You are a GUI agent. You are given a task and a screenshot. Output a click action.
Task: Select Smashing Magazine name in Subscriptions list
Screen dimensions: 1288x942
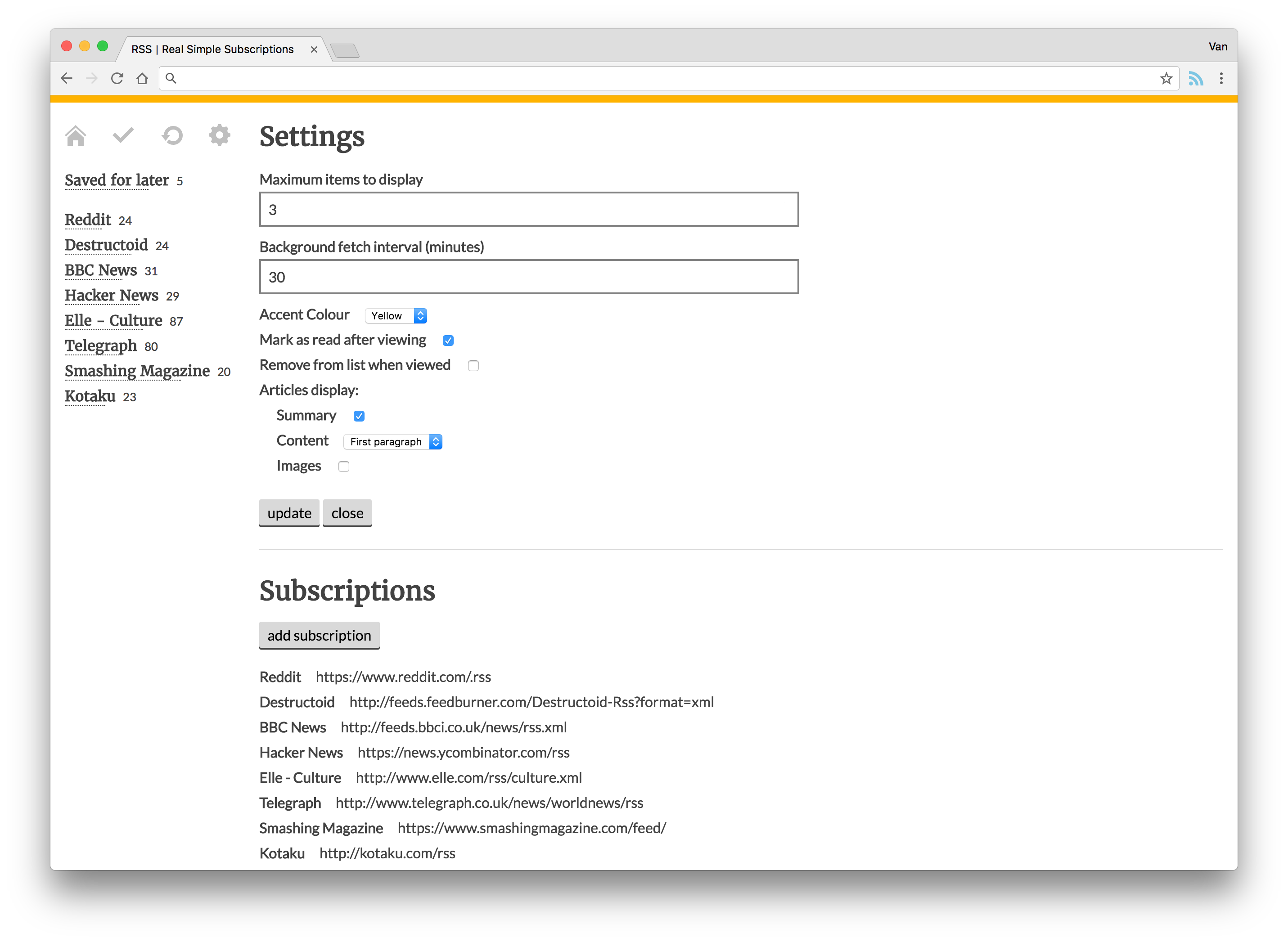tap(321, 828)
